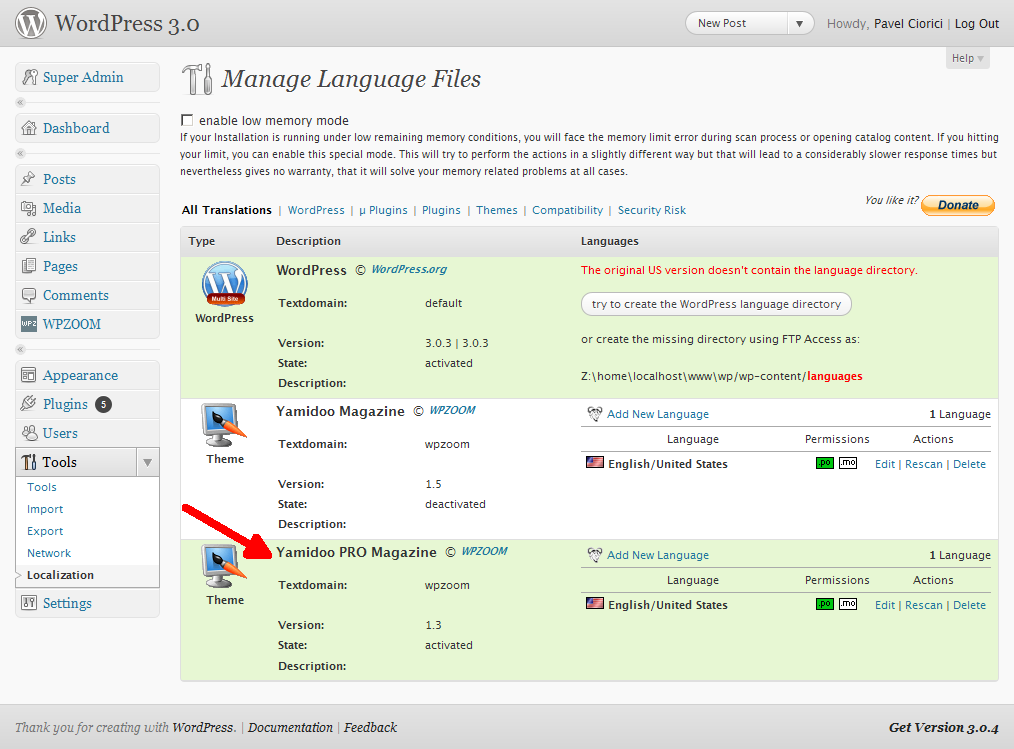Open the Compatibility filter
The width and height of the screenshot is (1014, 749).
coord(567,210)
